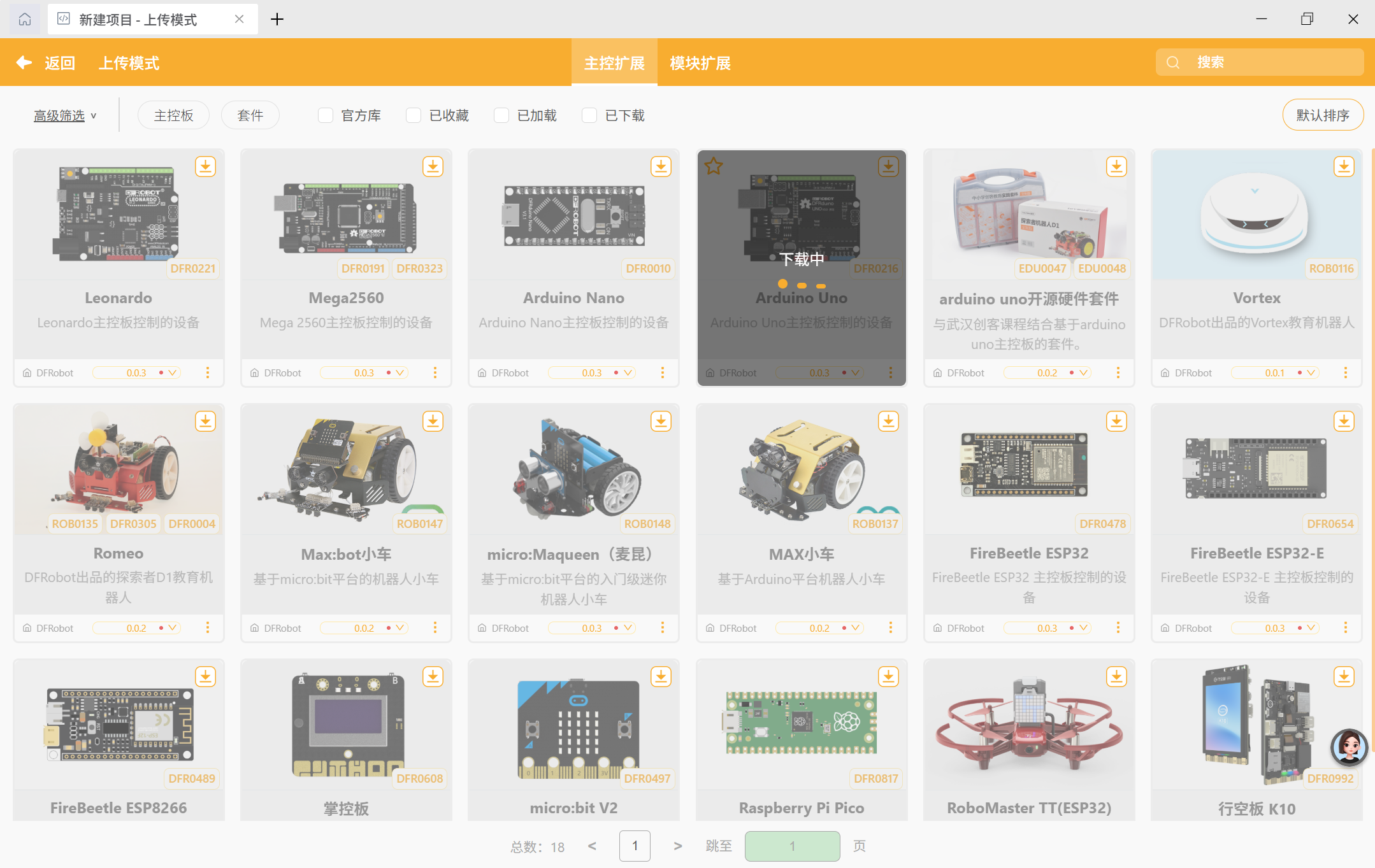The height and width of the screenshot is (868, 1375).
Task: Select page 1 in pagination
Action: click(x=635, y=846)
